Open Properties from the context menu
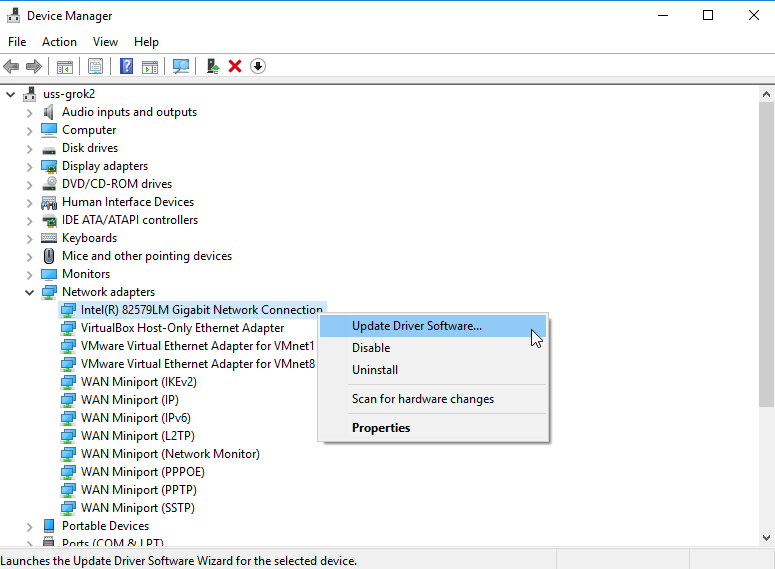 tap(381, 428)
